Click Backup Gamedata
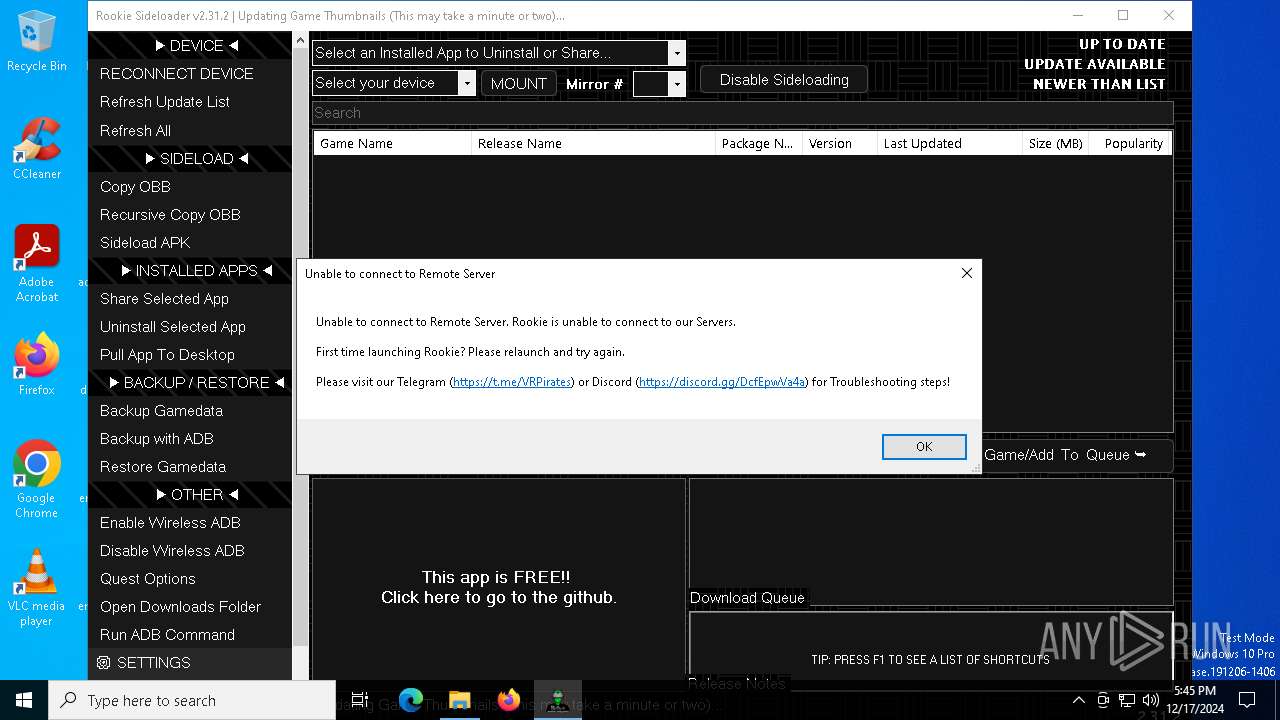Viewport: 1280px width, 720px height. point(190,411)
